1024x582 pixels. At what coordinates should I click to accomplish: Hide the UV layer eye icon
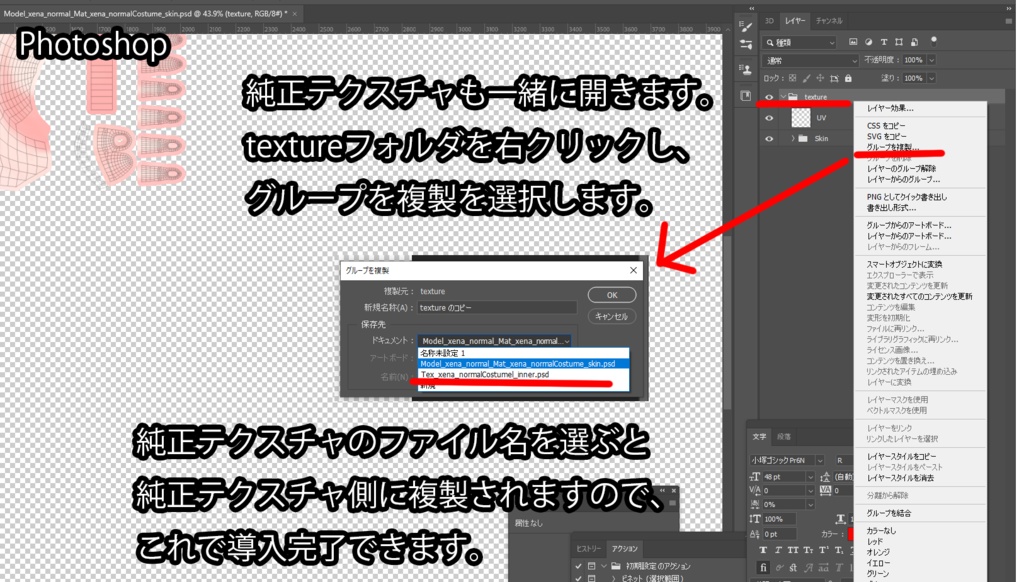click(x=769, y=118)
